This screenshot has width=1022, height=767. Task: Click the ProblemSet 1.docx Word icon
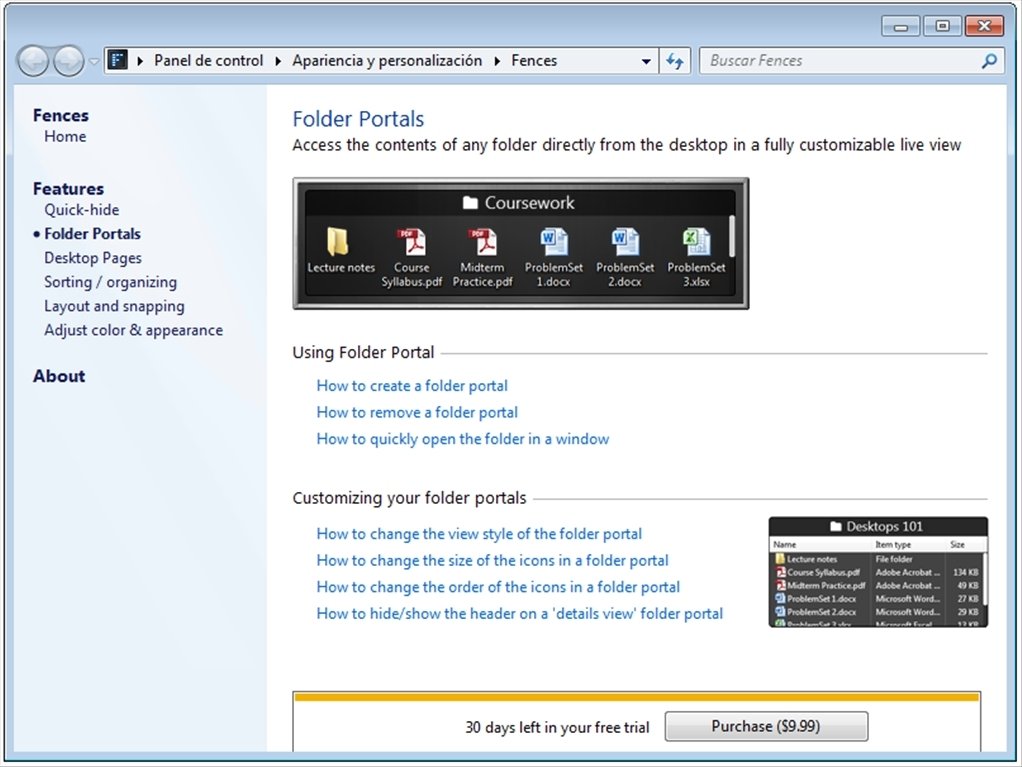point(553,242)
